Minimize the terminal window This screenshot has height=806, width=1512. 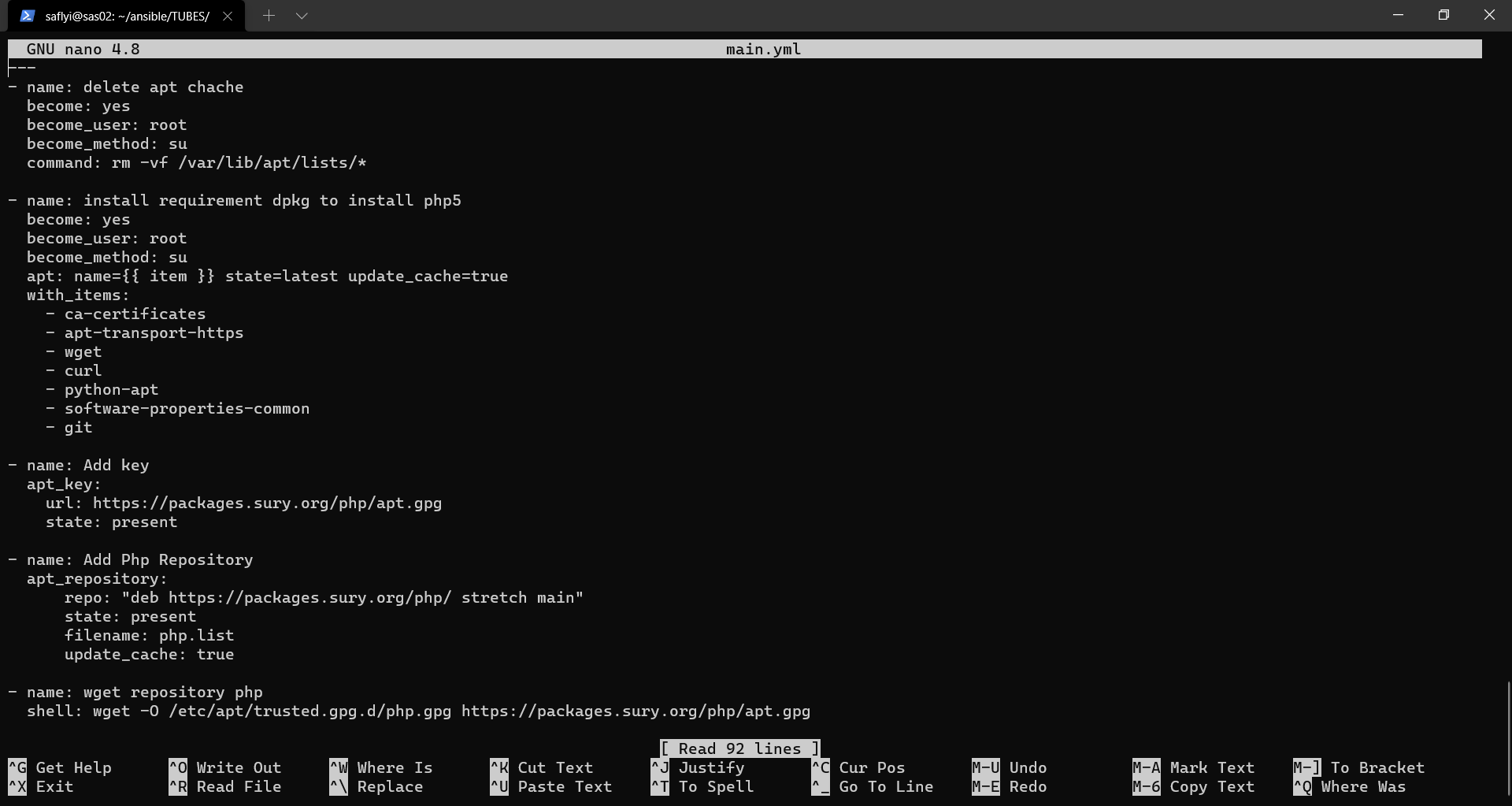click(x=1399, y=15)
